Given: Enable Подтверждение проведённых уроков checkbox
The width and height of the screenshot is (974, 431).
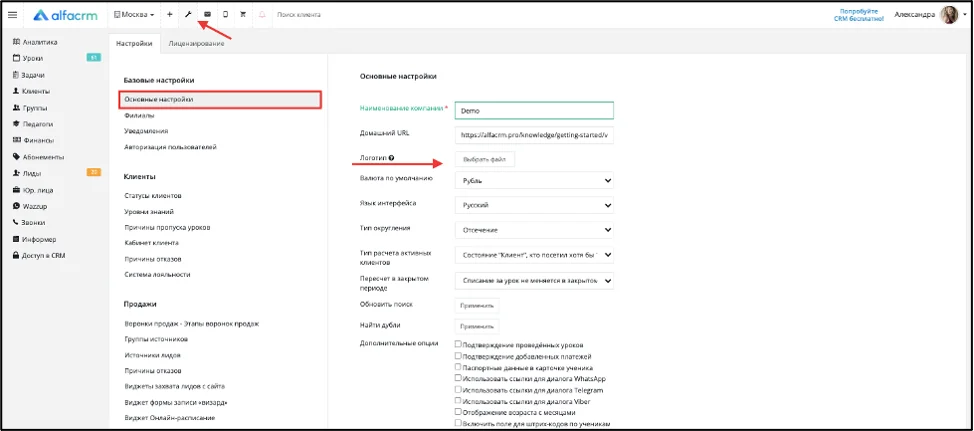Looking at the screenshot, I should coord(458,343).
